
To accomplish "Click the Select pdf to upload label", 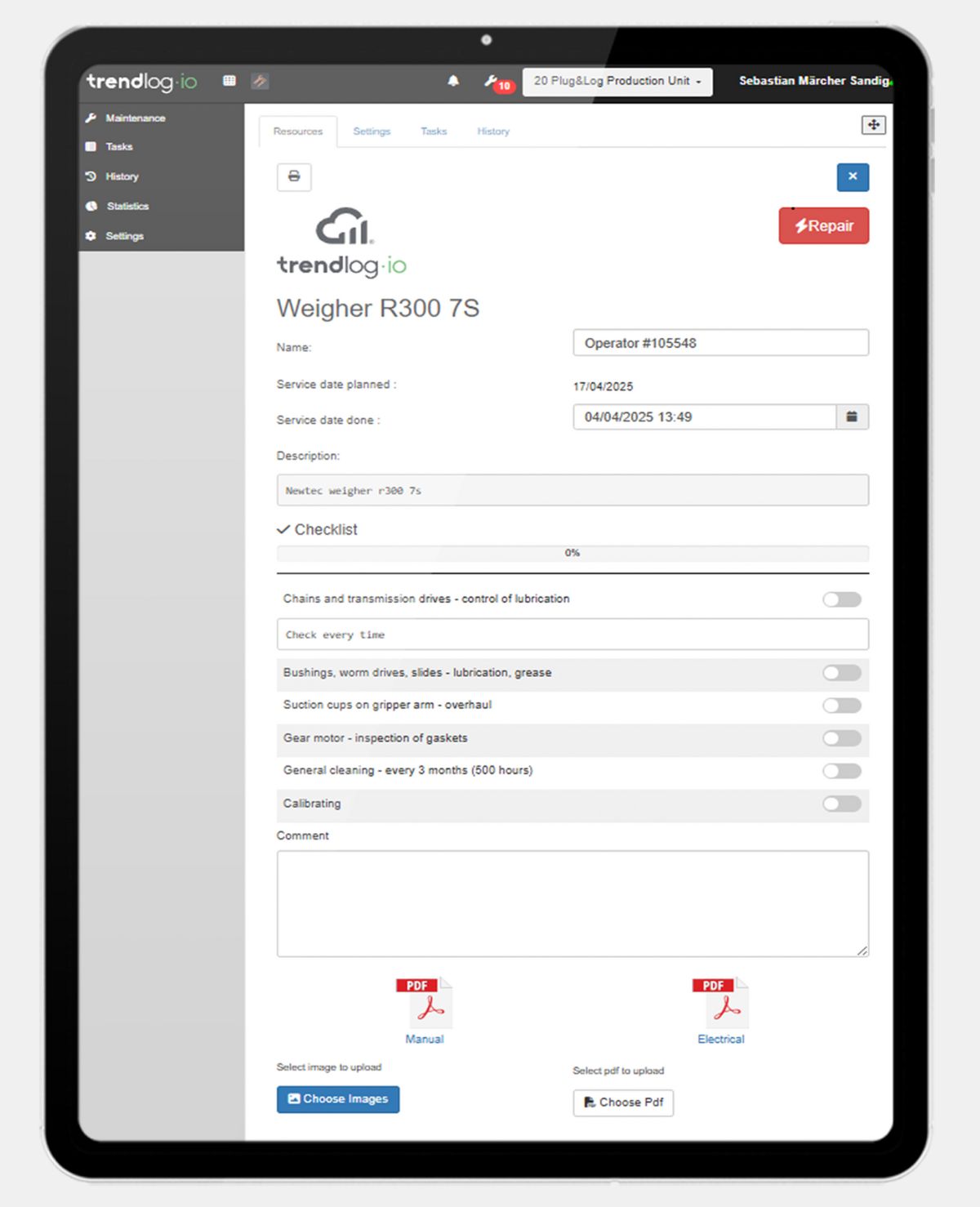I will (x=618, y=1071).
